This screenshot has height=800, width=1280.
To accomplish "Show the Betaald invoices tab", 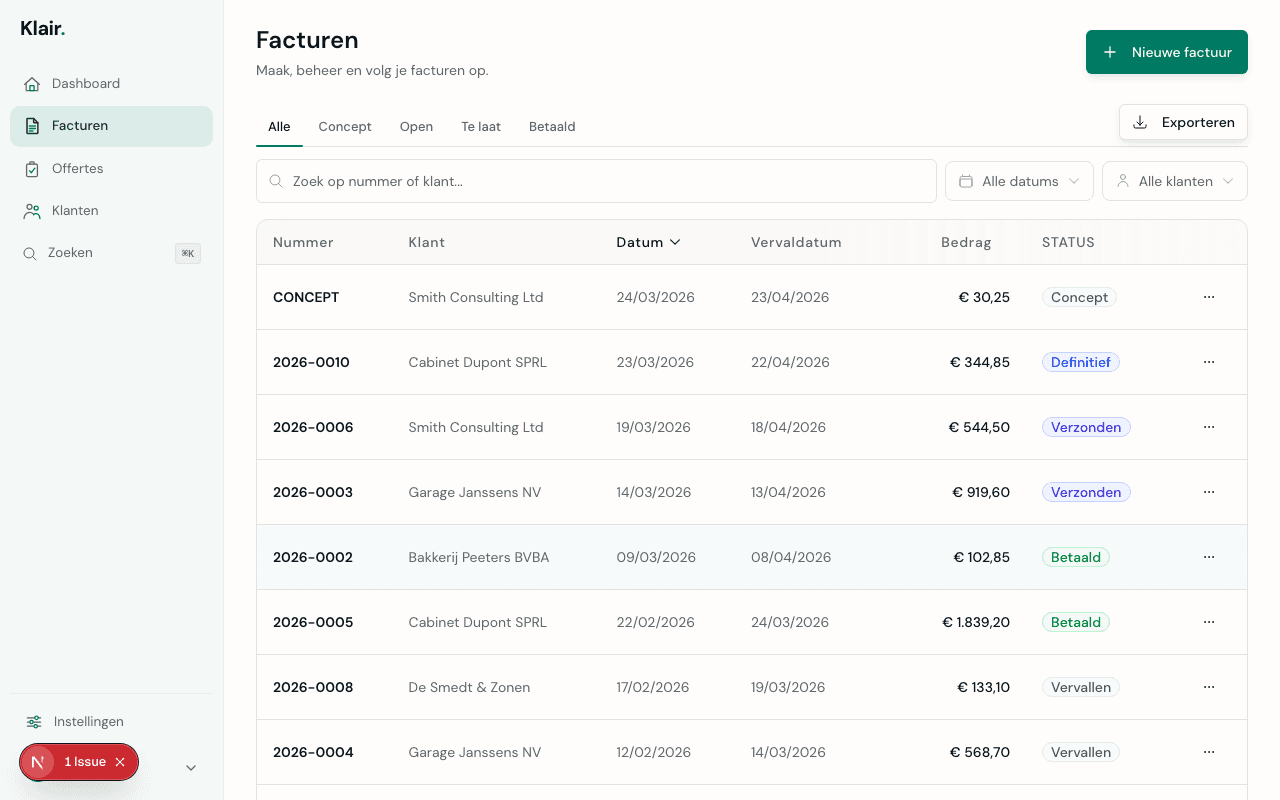I will (x=552, y=127).
